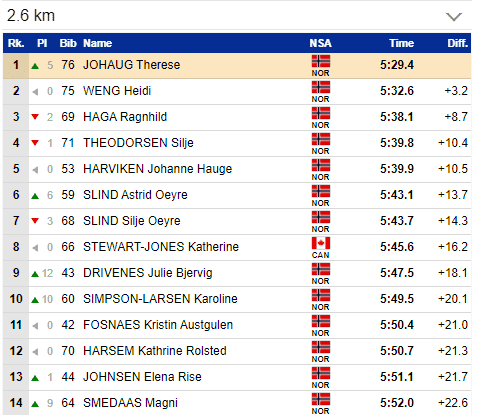Click the Diff. column header

pos(457,43)
